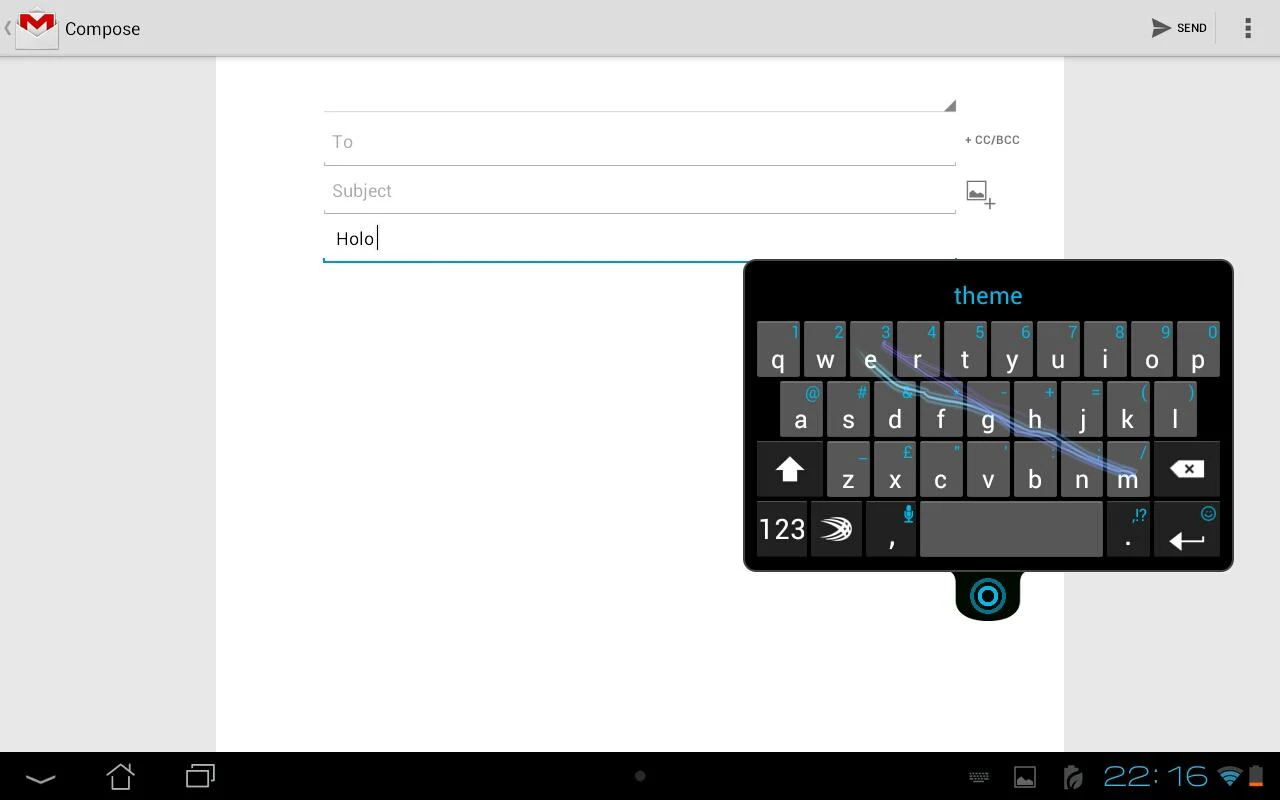Send the email with SEND button
1280x800 pixels.
(1179, 28)
